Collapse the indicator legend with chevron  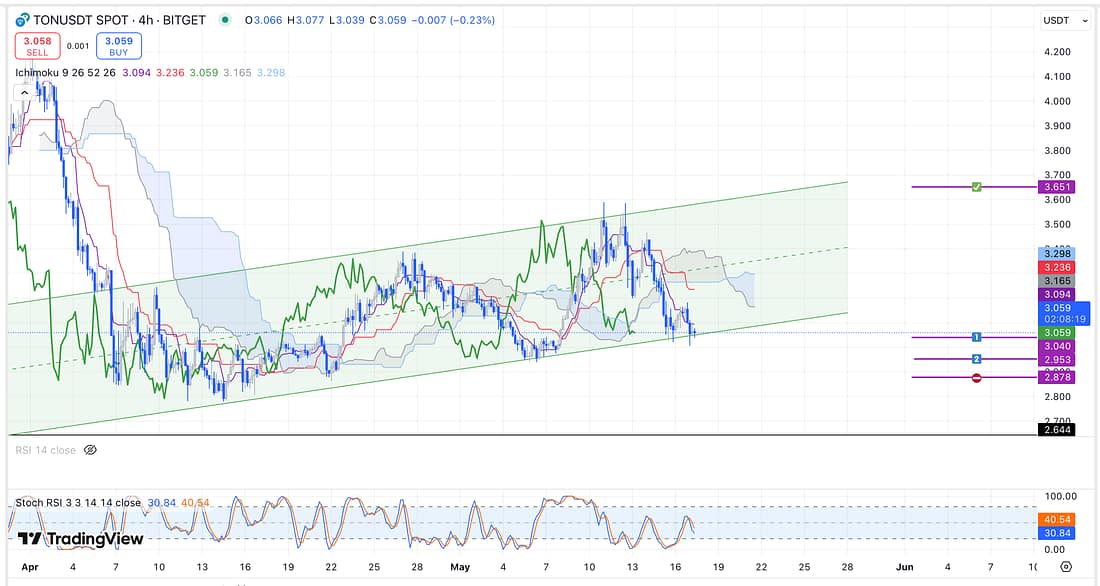[21, 92]
